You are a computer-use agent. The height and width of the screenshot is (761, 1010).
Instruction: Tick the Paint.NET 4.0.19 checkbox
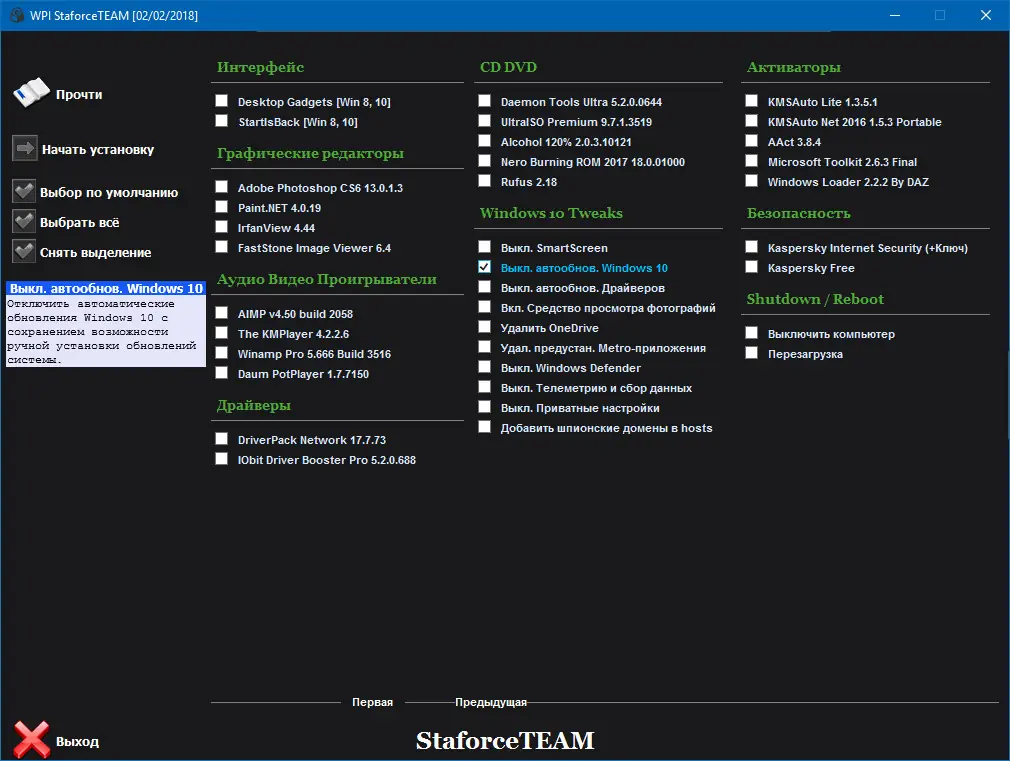click(x=222, y=206)
